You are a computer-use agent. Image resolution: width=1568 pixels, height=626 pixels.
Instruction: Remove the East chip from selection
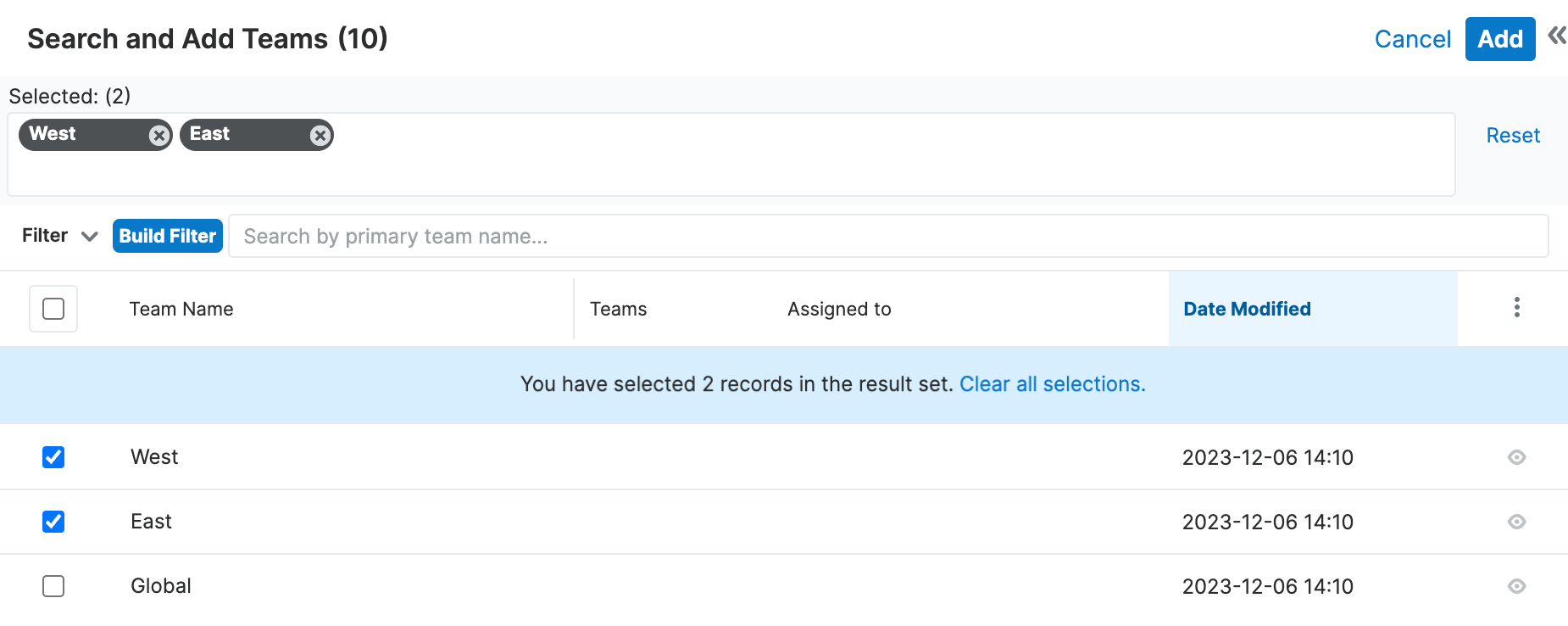click(320, 136)
